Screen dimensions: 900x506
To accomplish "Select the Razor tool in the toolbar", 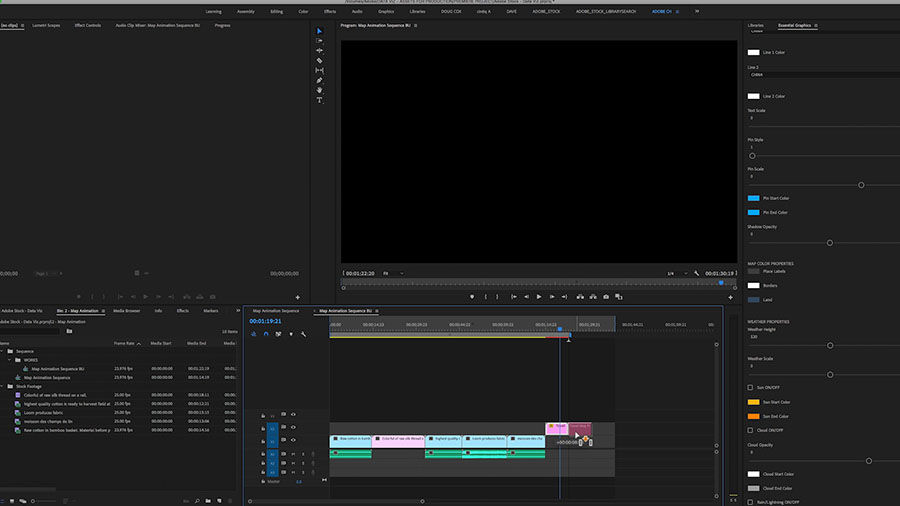I will point(320,61).
